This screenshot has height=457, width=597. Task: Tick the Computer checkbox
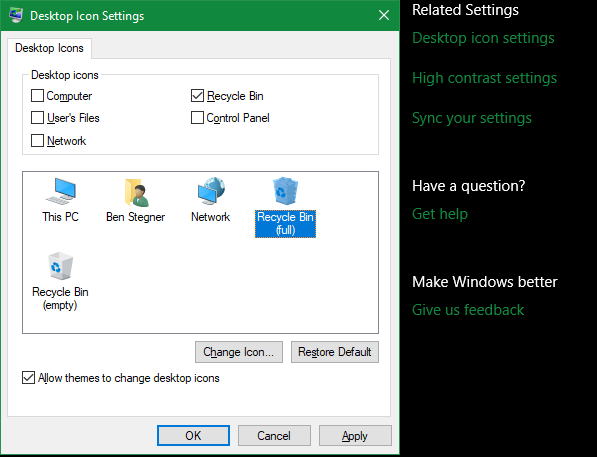pos(37,96)
